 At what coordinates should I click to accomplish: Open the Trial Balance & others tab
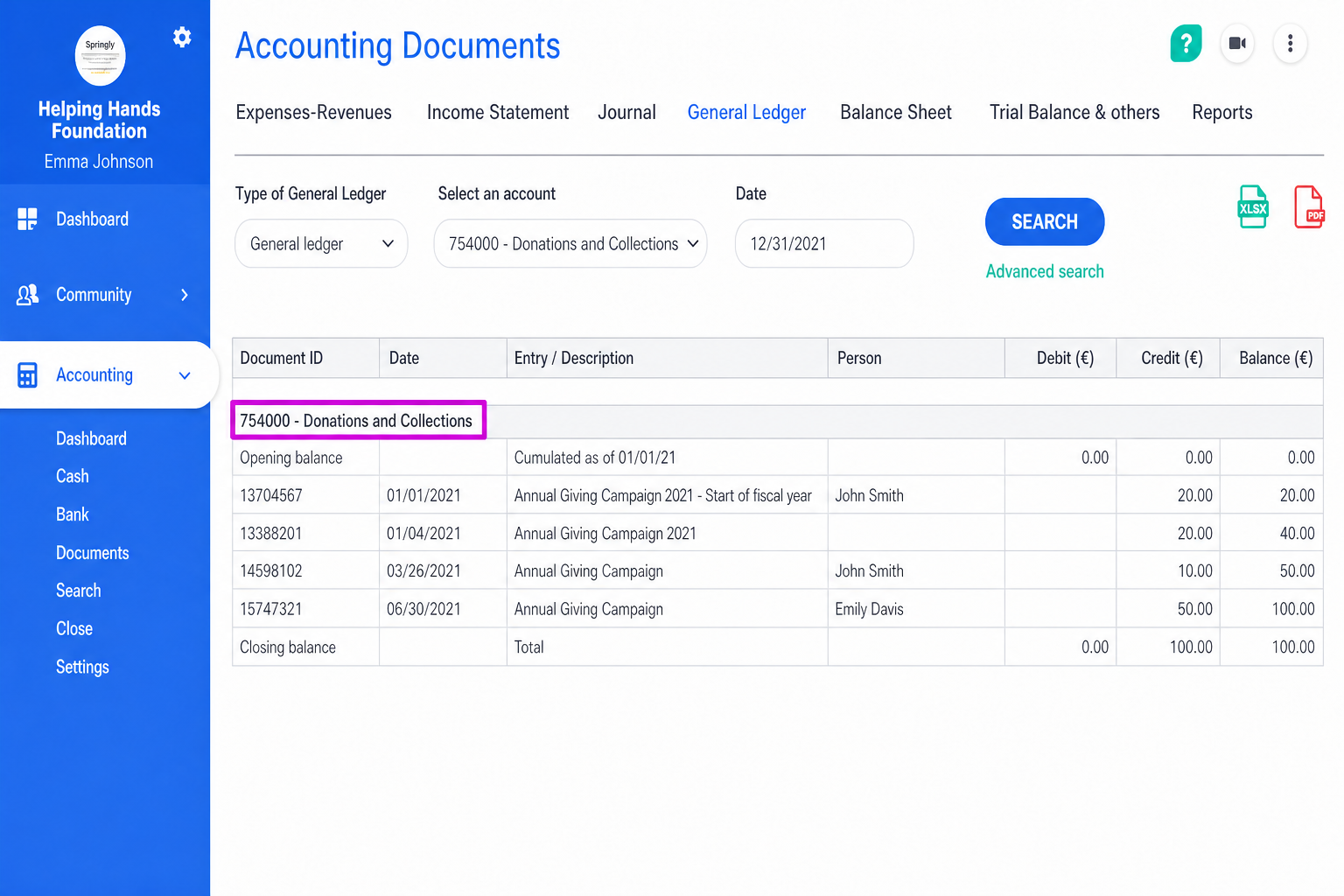click(1074, 112)
